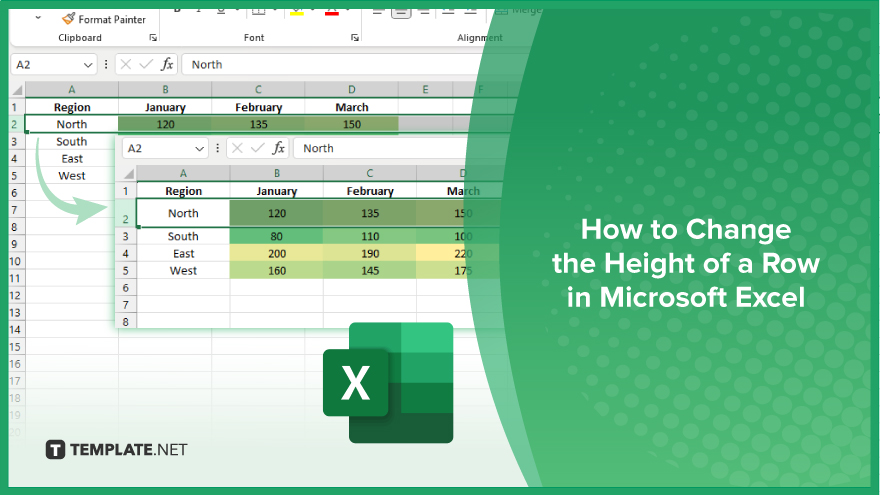Click the fx Insert Function icon in back window
Image resolution: width=880 pixels, height=495 pixels.
click(x=167, y=65)
